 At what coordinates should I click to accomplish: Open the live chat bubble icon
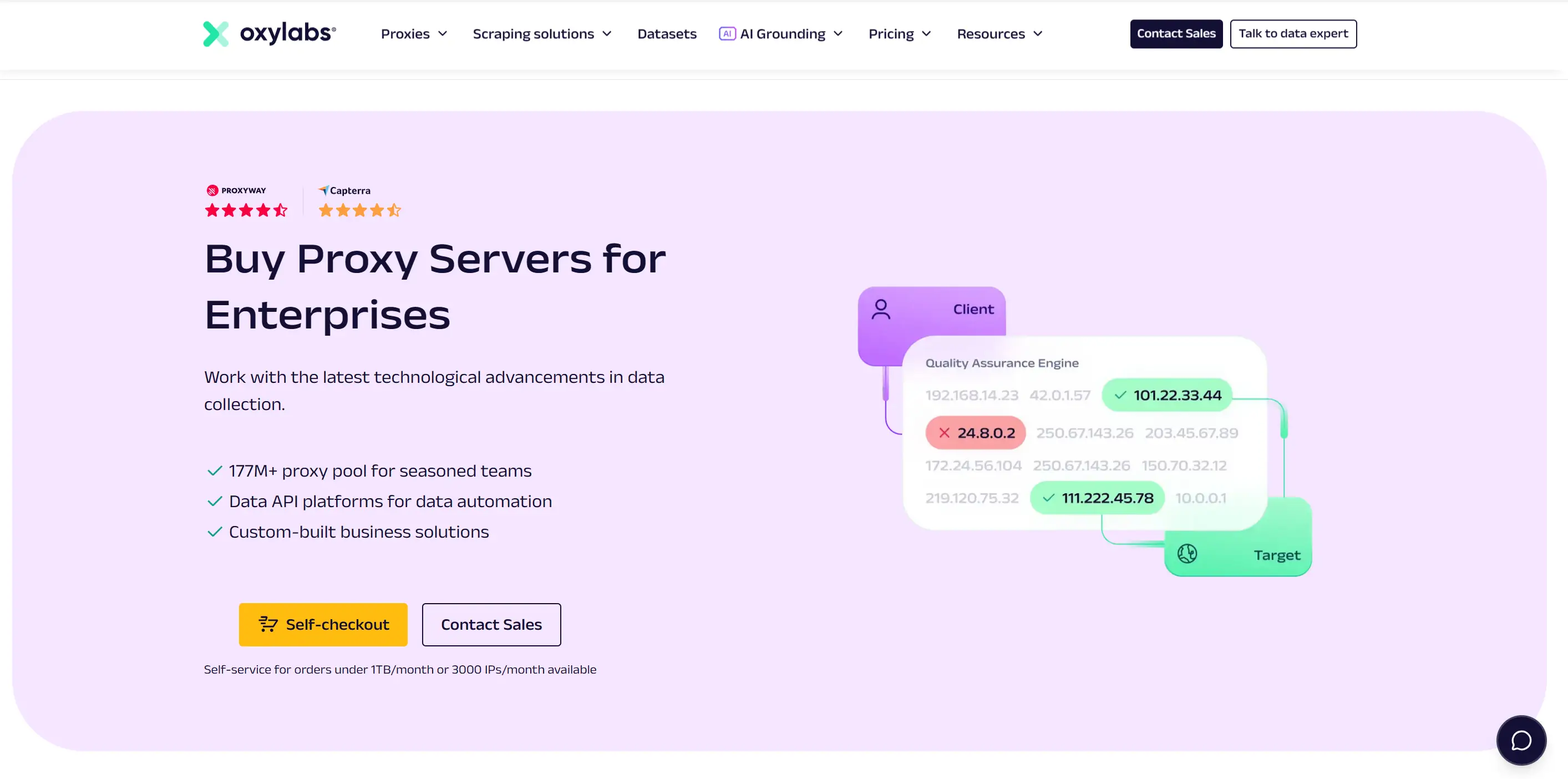[x=1520, y=740]
